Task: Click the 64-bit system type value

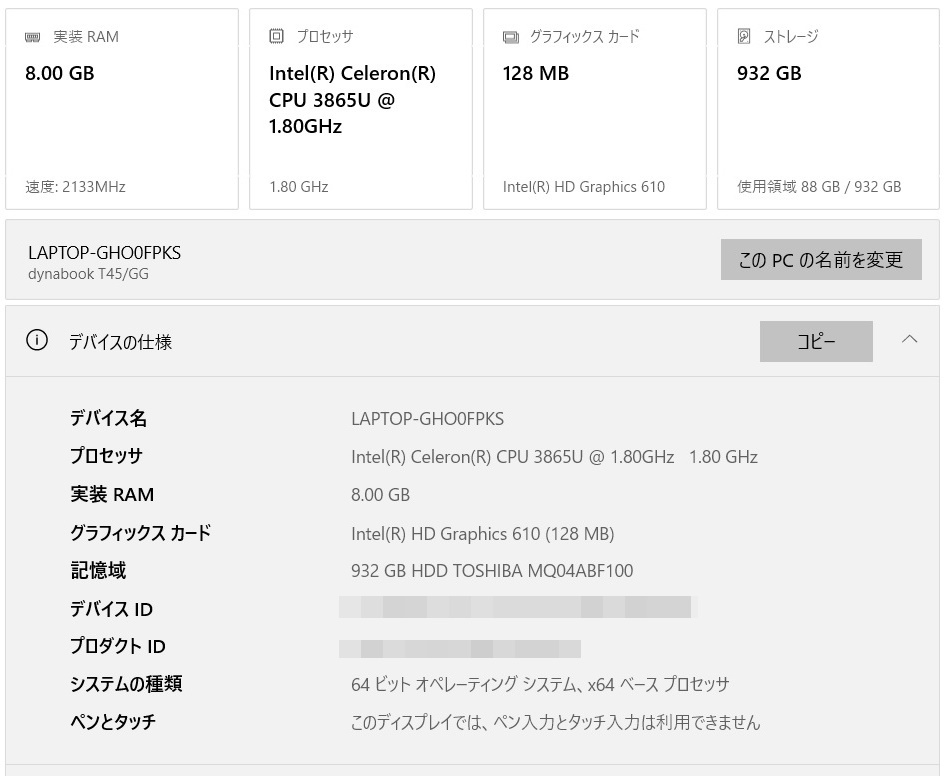Action: pos(540,685)
